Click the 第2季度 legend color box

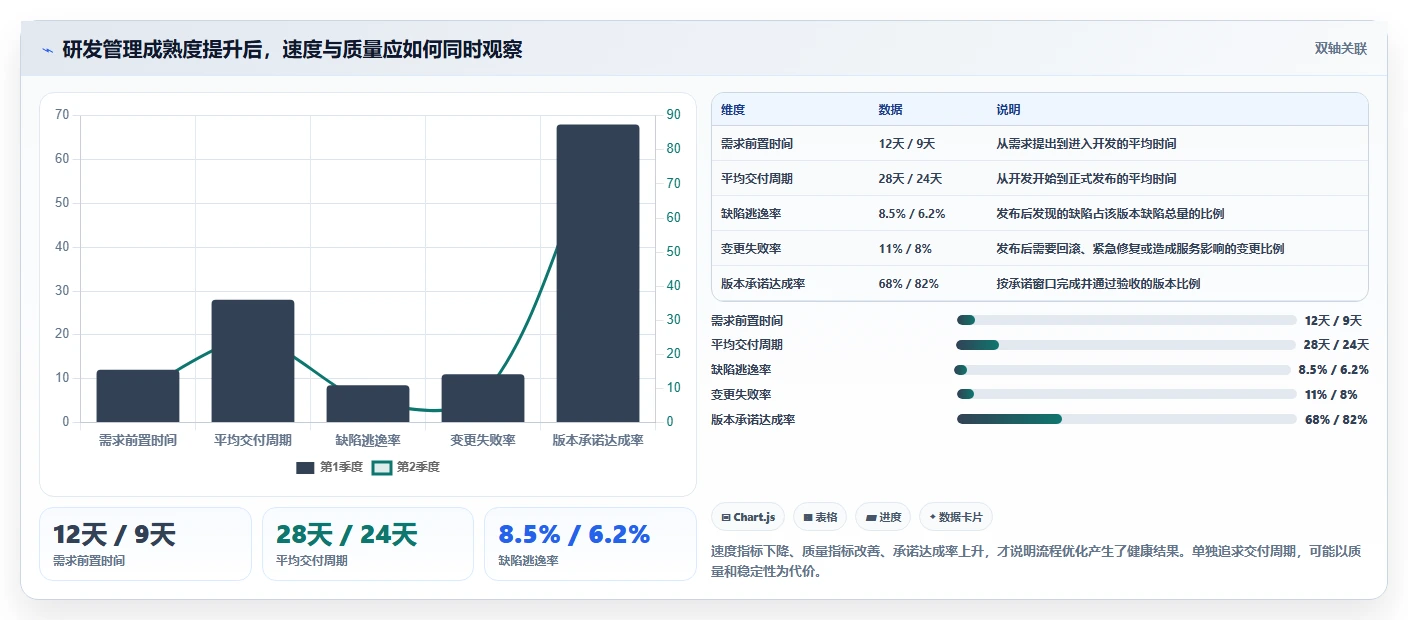point(382,467)
